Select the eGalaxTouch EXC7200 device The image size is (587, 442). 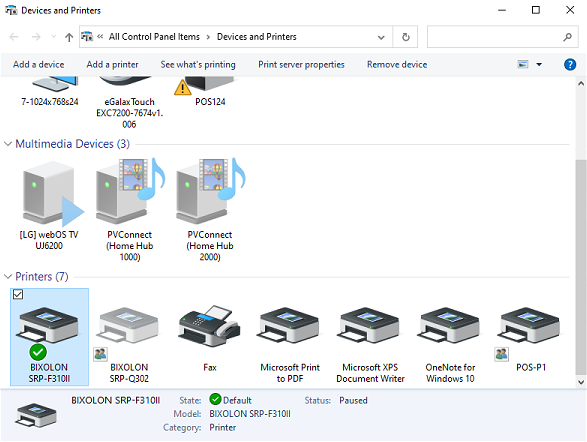click(130, 103)
